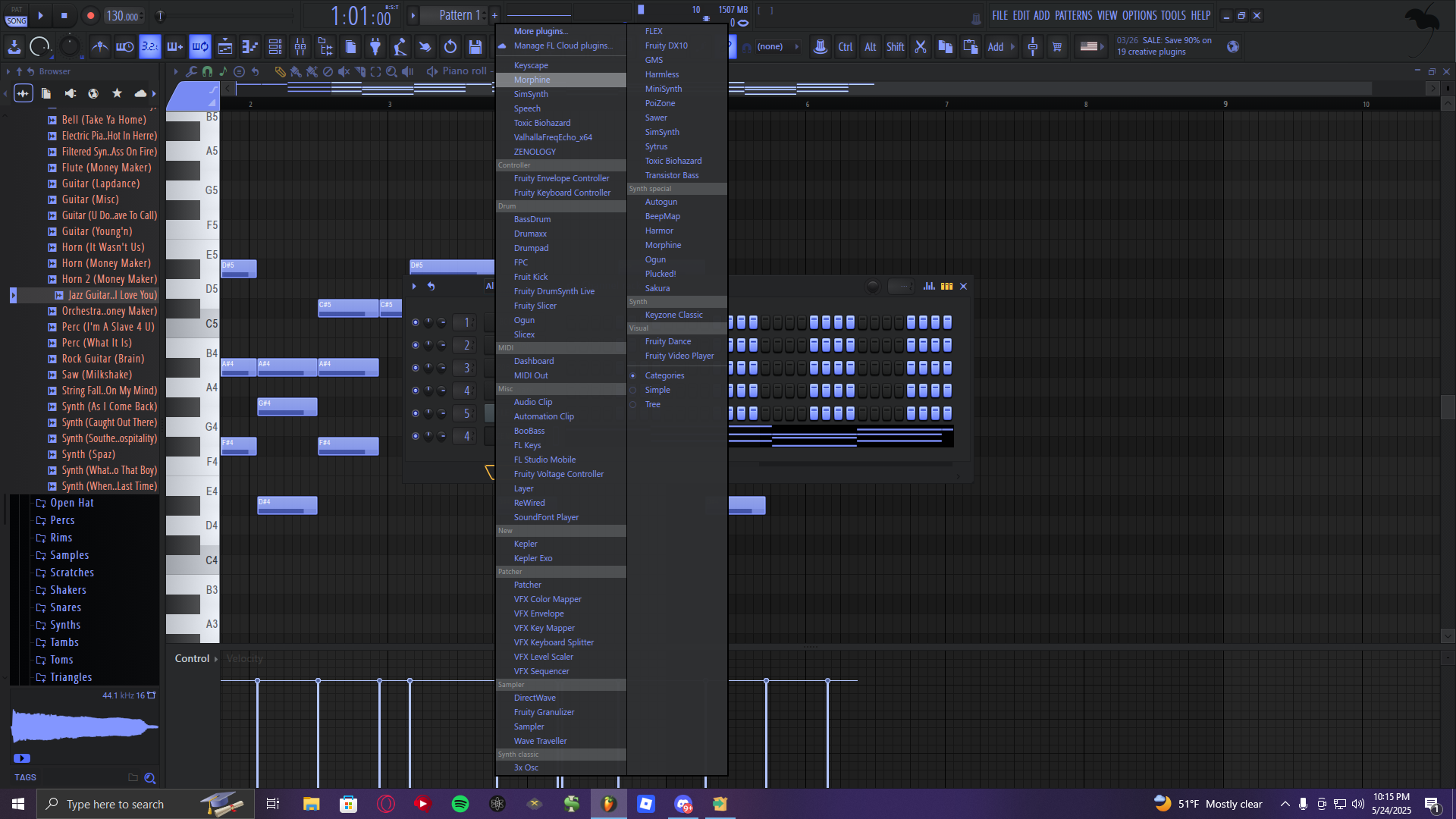Select the magnet snap icon in piano roll
1456x819 pixels.
tap(207, 71)
